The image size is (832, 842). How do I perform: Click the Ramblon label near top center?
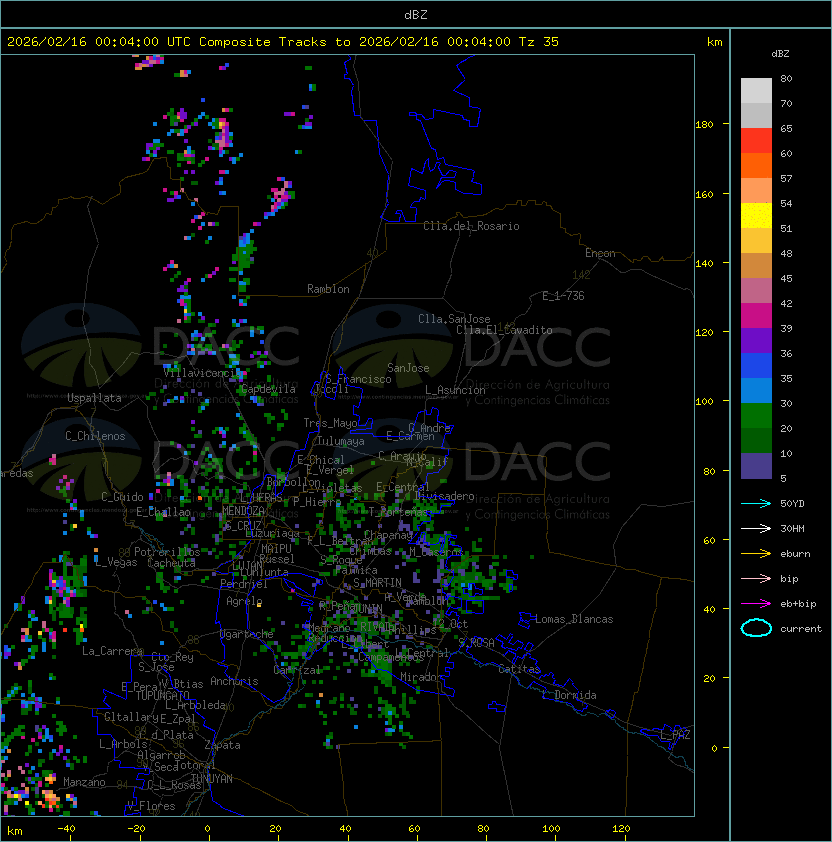click(x=328, y=289)
